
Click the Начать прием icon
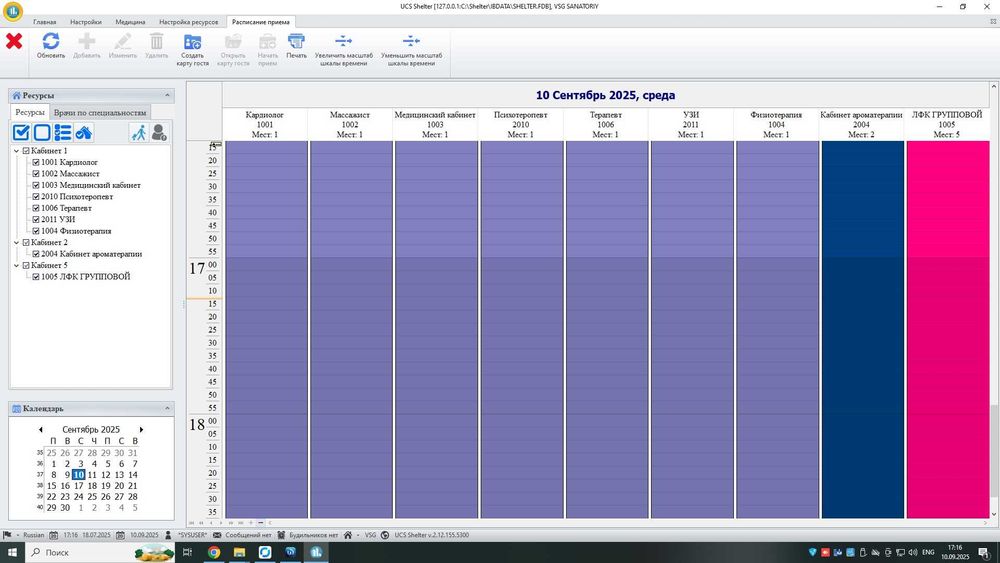pos(267,42)
